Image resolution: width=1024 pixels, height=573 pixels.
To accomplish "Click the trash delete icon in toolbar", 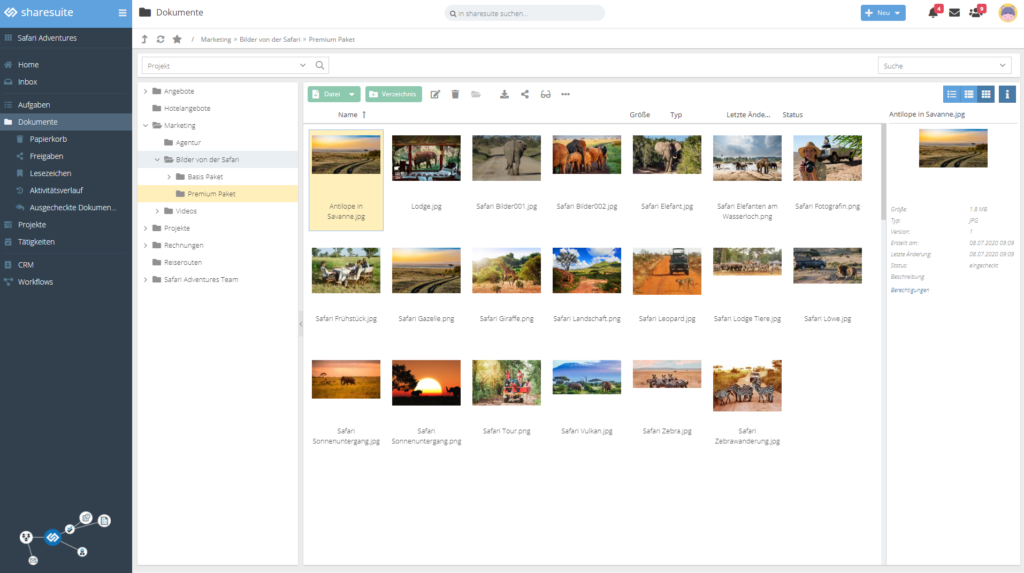I will pos(455,94).
